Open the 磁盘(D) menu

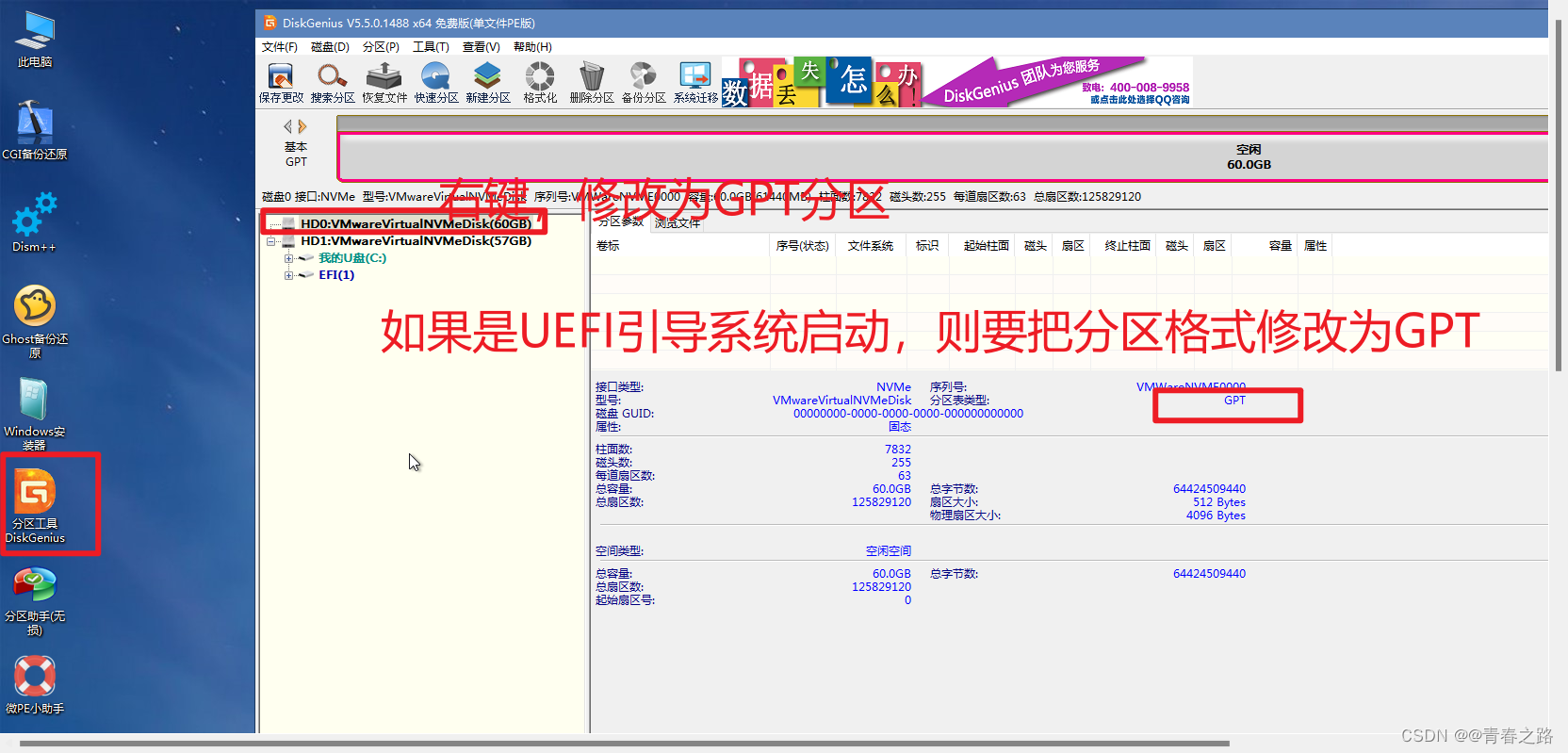pos(330,46)
